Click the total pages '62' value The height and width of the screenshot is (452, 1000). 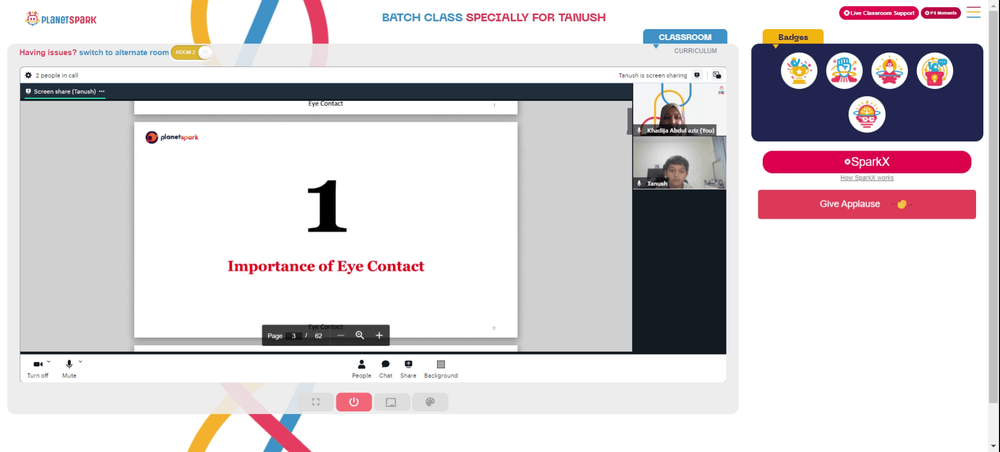coord(318,335)
